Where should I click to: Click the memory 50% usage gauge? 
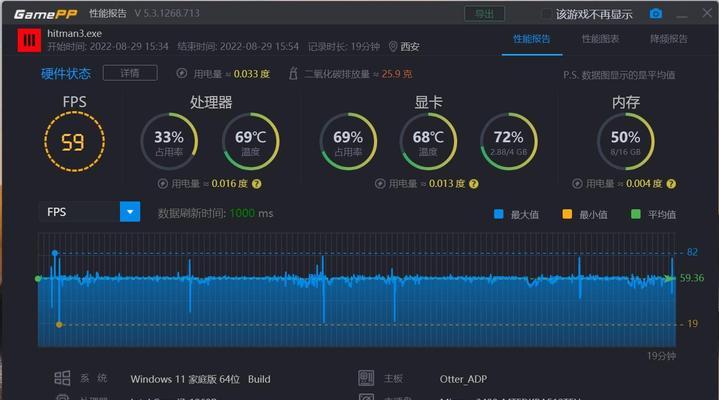(625, 141)
